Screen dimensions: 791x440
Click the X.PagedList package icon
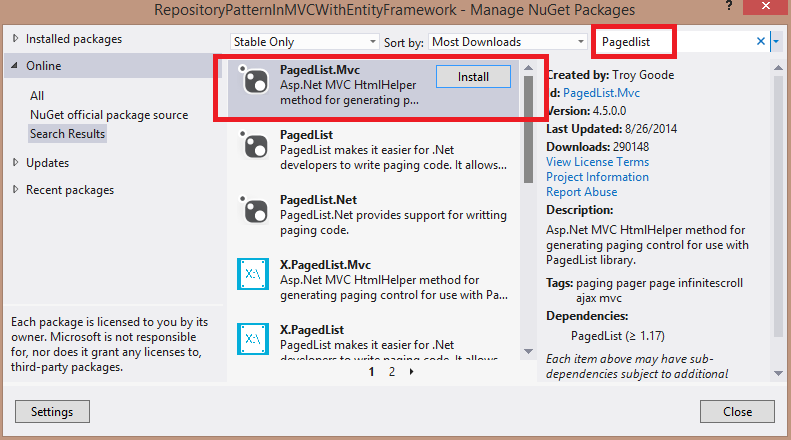click(253, 339)
